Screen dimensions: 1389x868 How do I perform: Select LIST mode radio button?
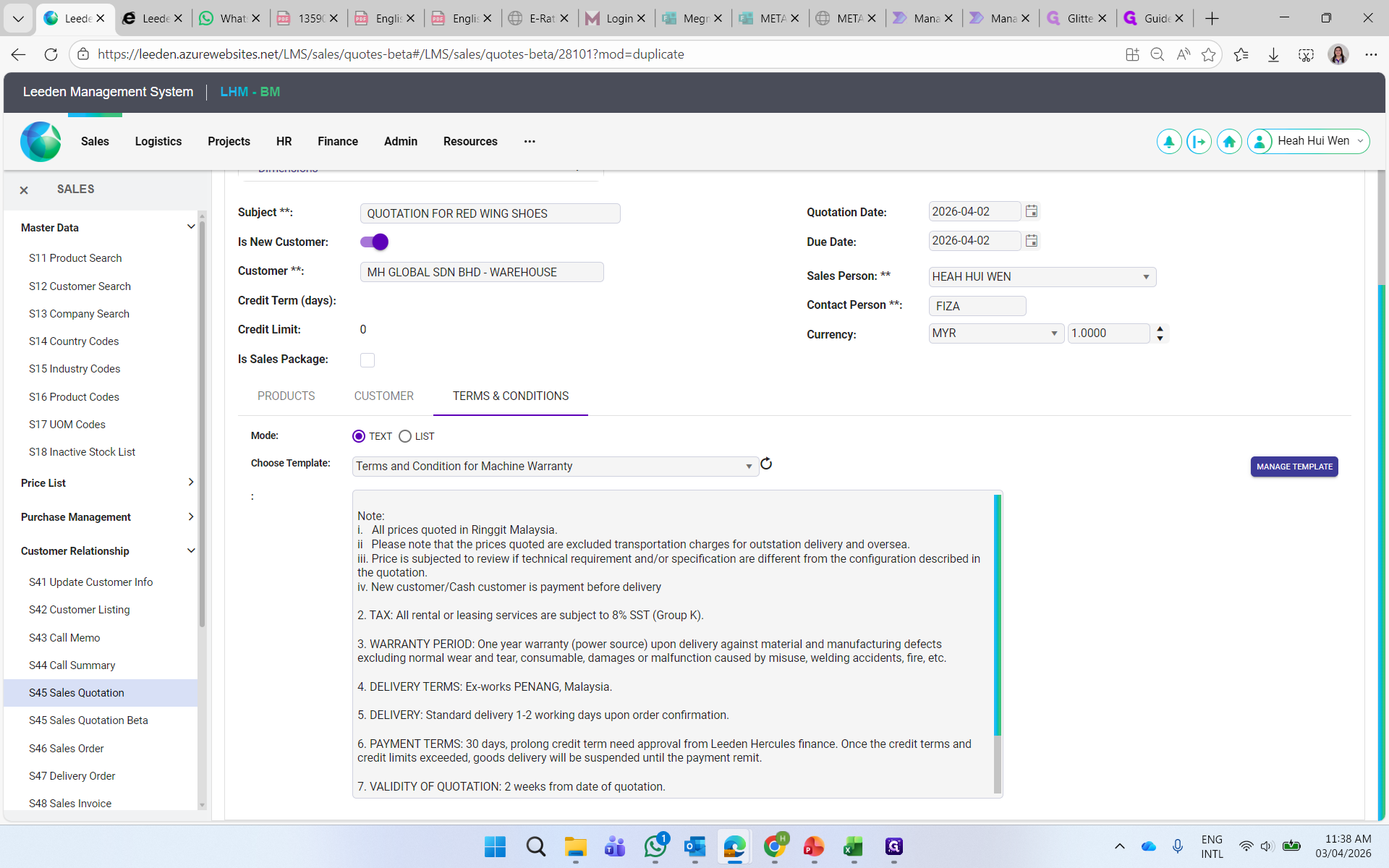click(405, 436)
